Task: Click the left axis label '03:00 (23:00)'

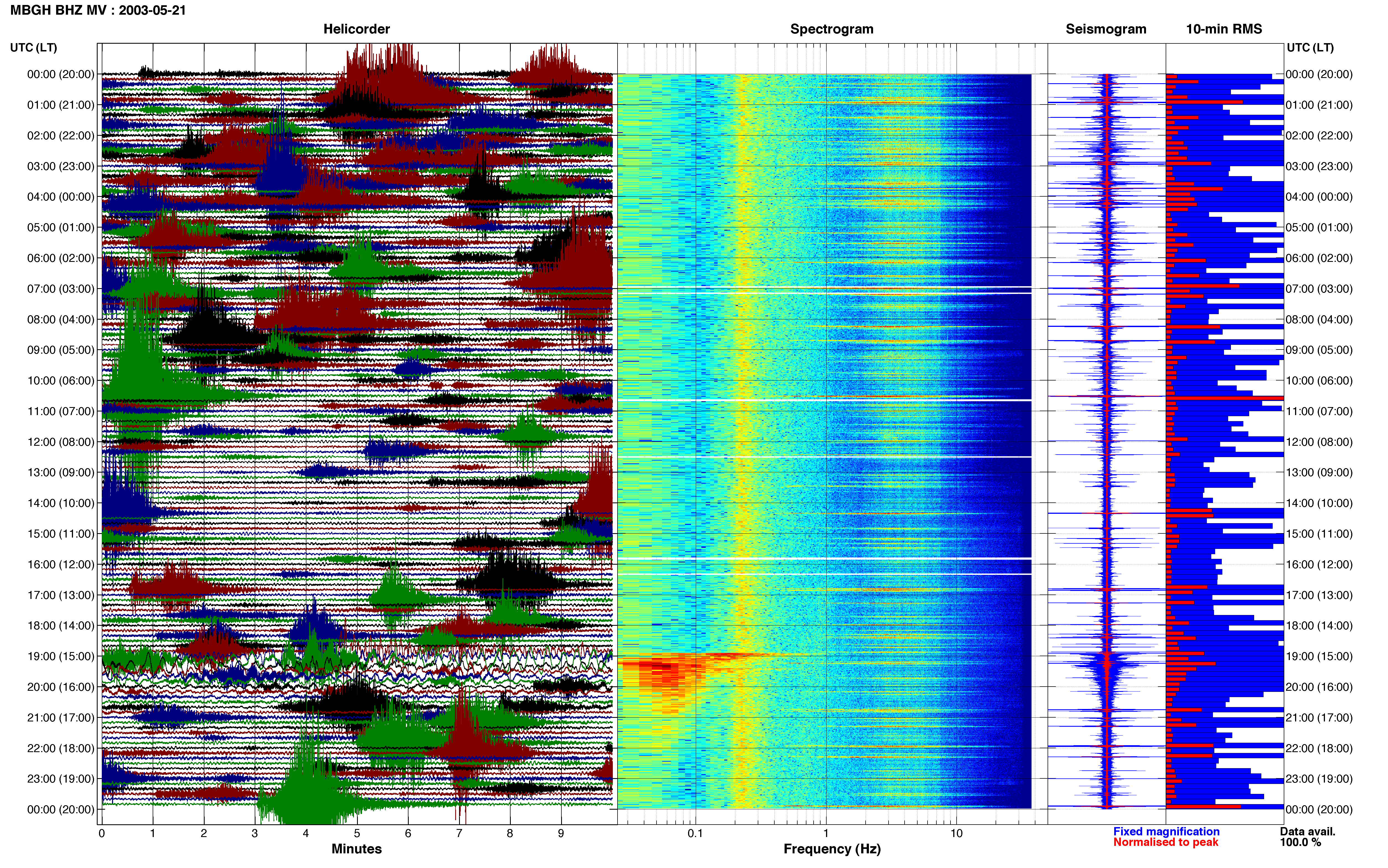Action: [x=60, y=166]
